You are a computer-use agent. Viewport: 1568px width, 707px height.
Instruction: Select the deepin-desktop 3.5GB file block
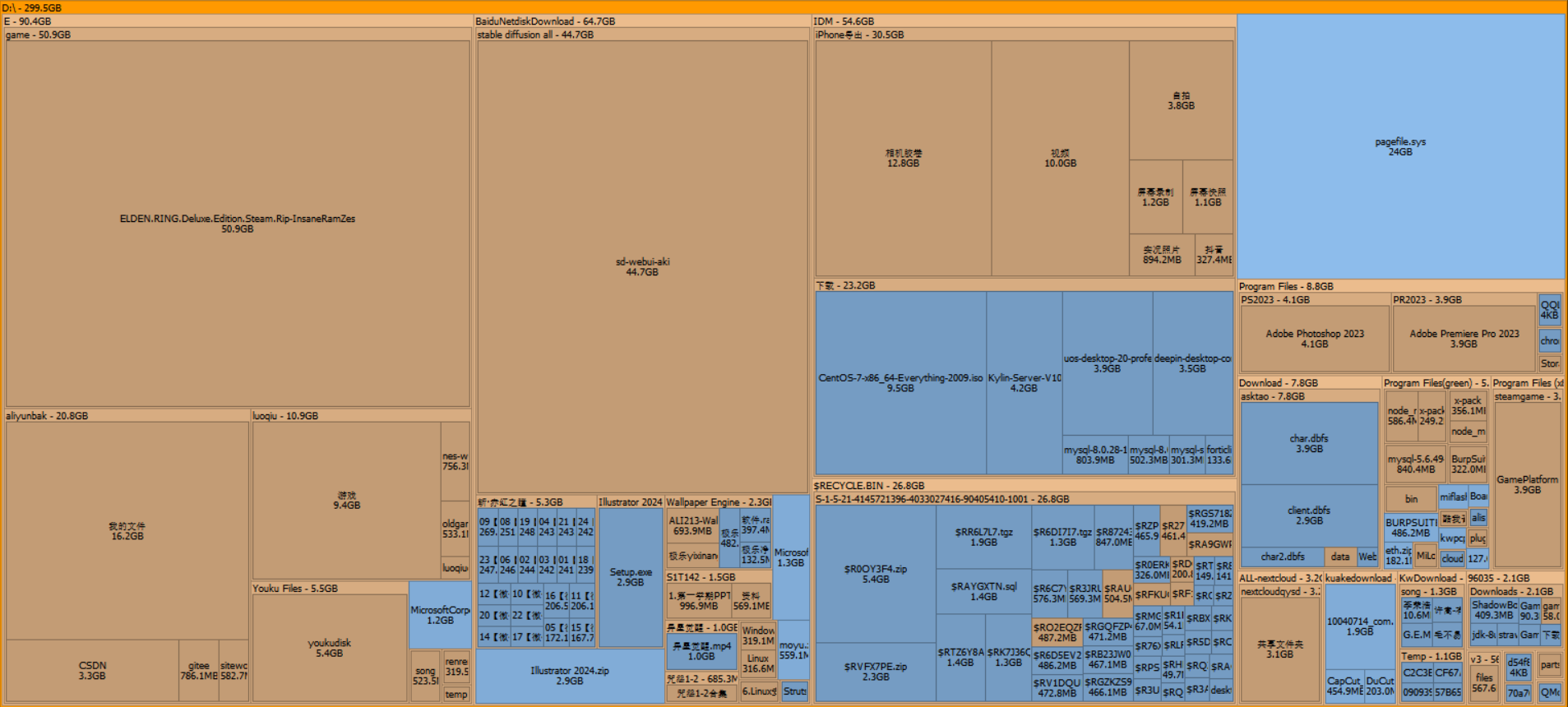pyautogui.click(x=1192, y=363)
